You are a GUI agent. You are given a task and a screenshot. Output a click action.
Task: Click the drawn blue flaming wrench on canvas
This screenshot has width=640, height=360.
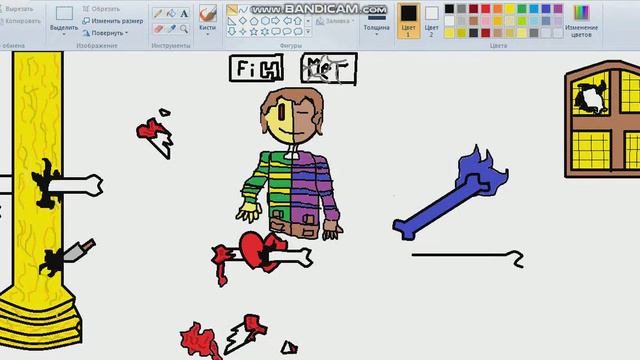coord(450,193)
